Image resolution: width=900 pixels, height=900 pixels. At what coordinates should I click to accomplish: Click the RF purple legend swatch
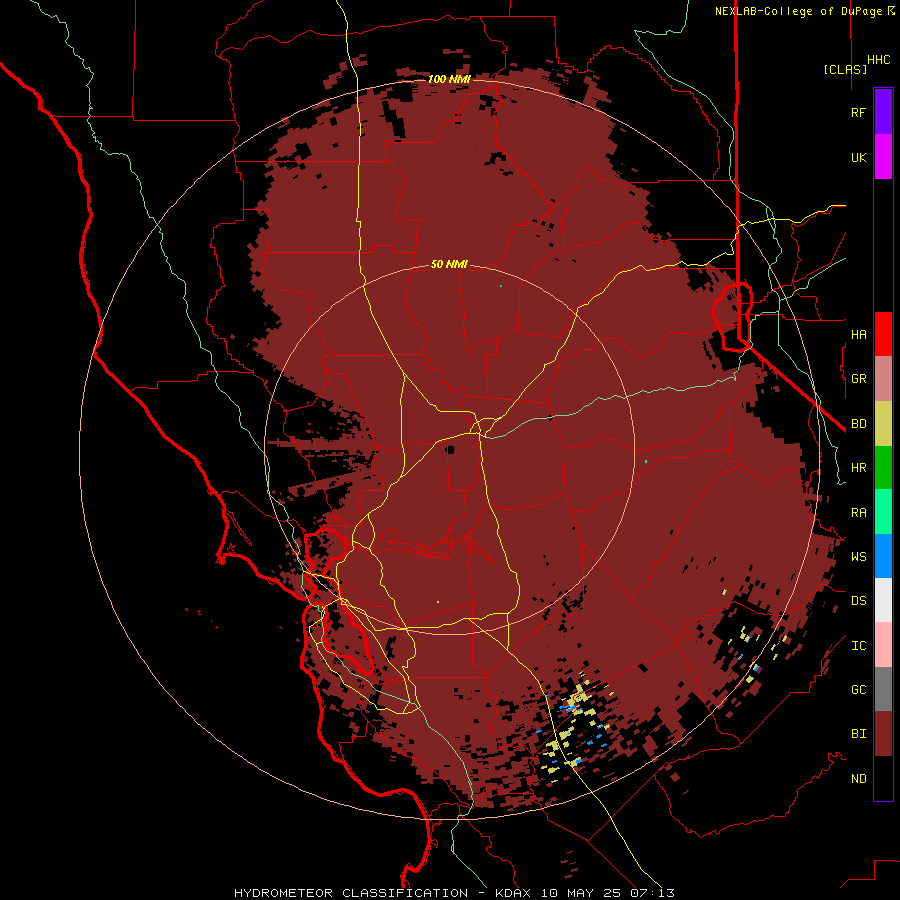tap(883, 112)
